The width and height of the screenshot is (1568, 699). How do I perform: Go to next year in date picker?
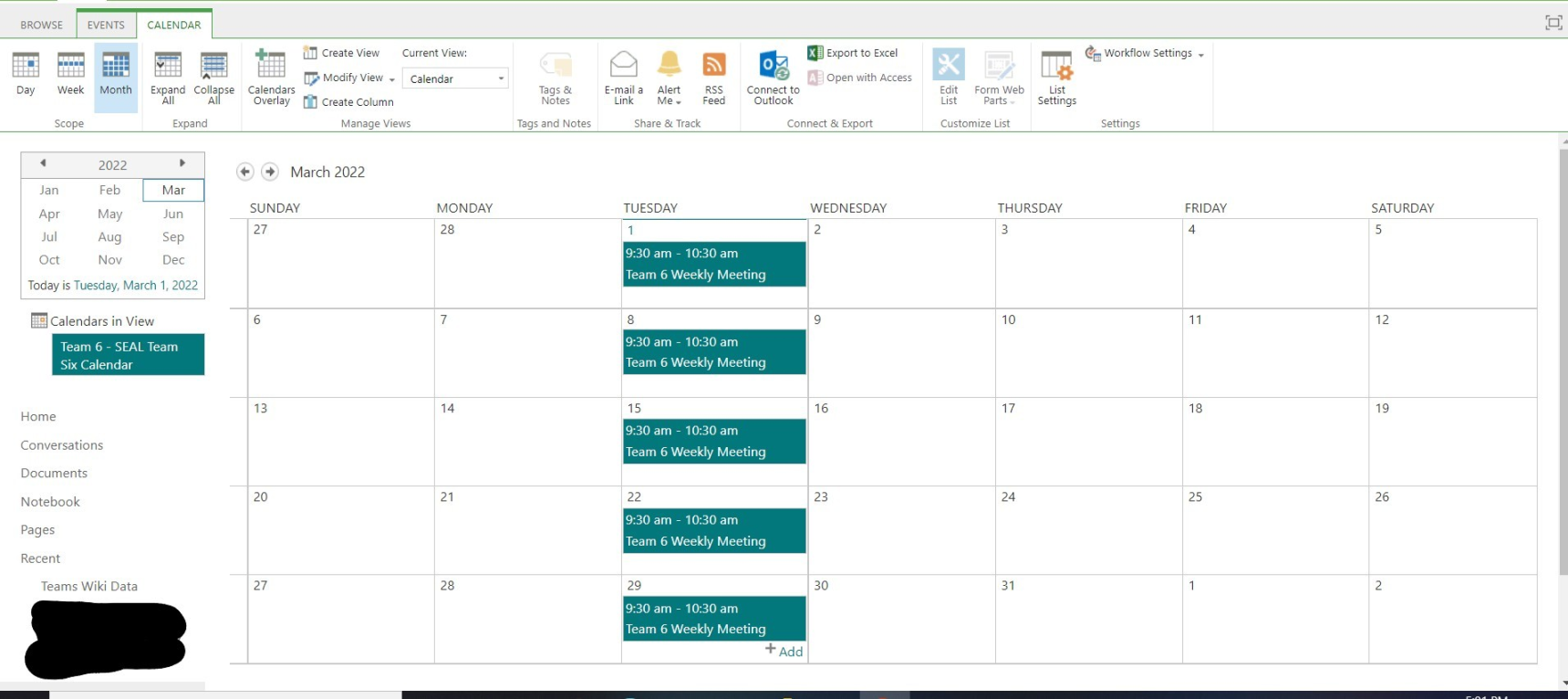[182, 163]
